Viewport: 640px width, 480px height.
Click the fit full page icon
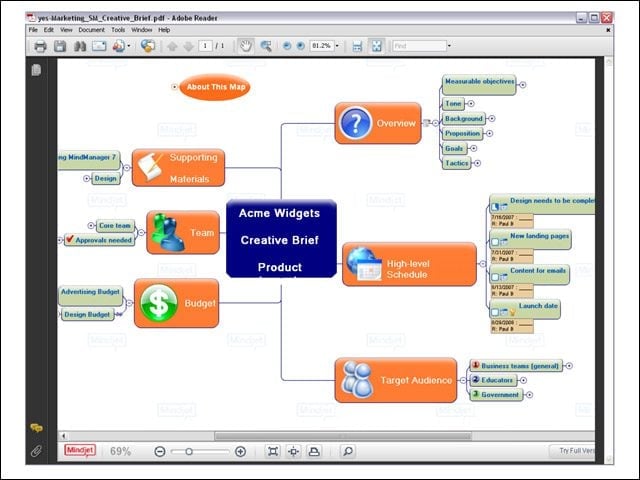pos(376,46)
